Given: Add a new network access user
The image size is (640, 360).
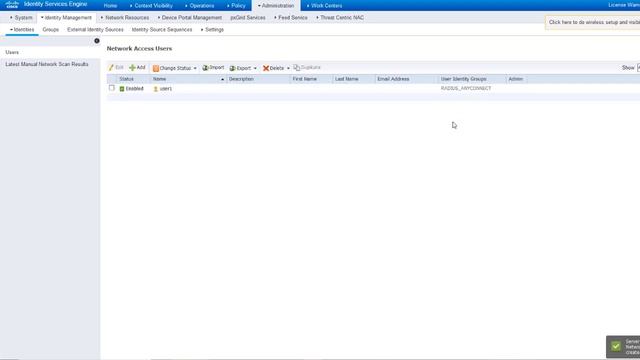Looking at the screenshot, I should tap(137, 67).
